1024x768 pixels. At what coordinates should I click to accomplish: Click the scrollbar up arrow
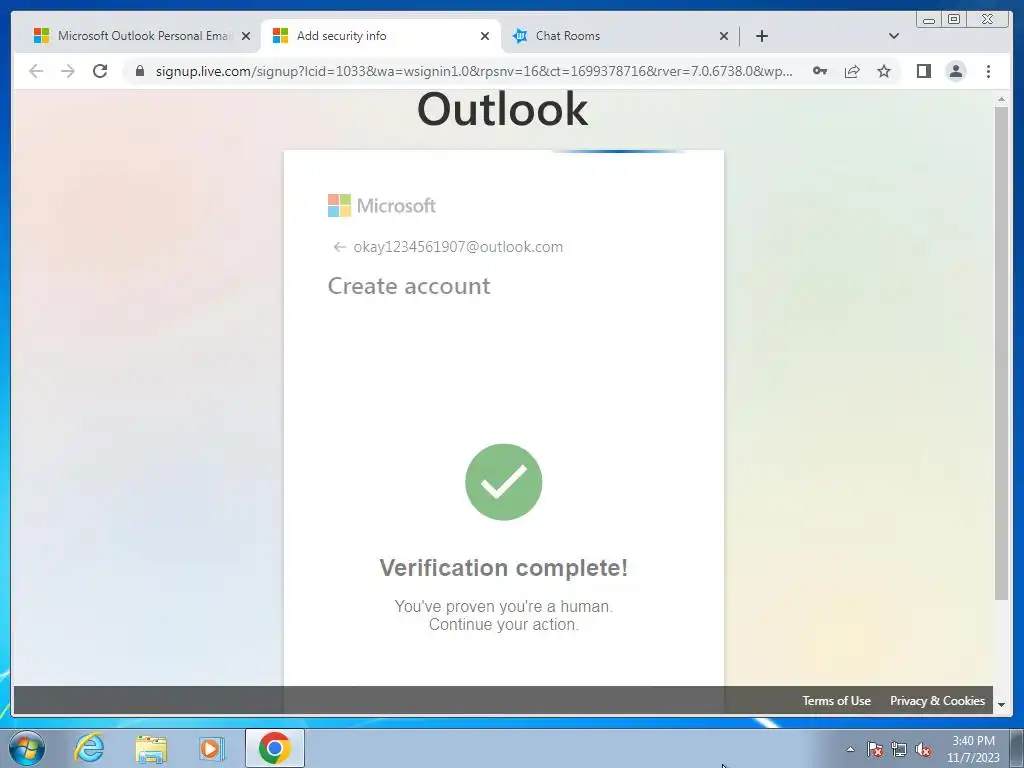tap(1001, 99)
